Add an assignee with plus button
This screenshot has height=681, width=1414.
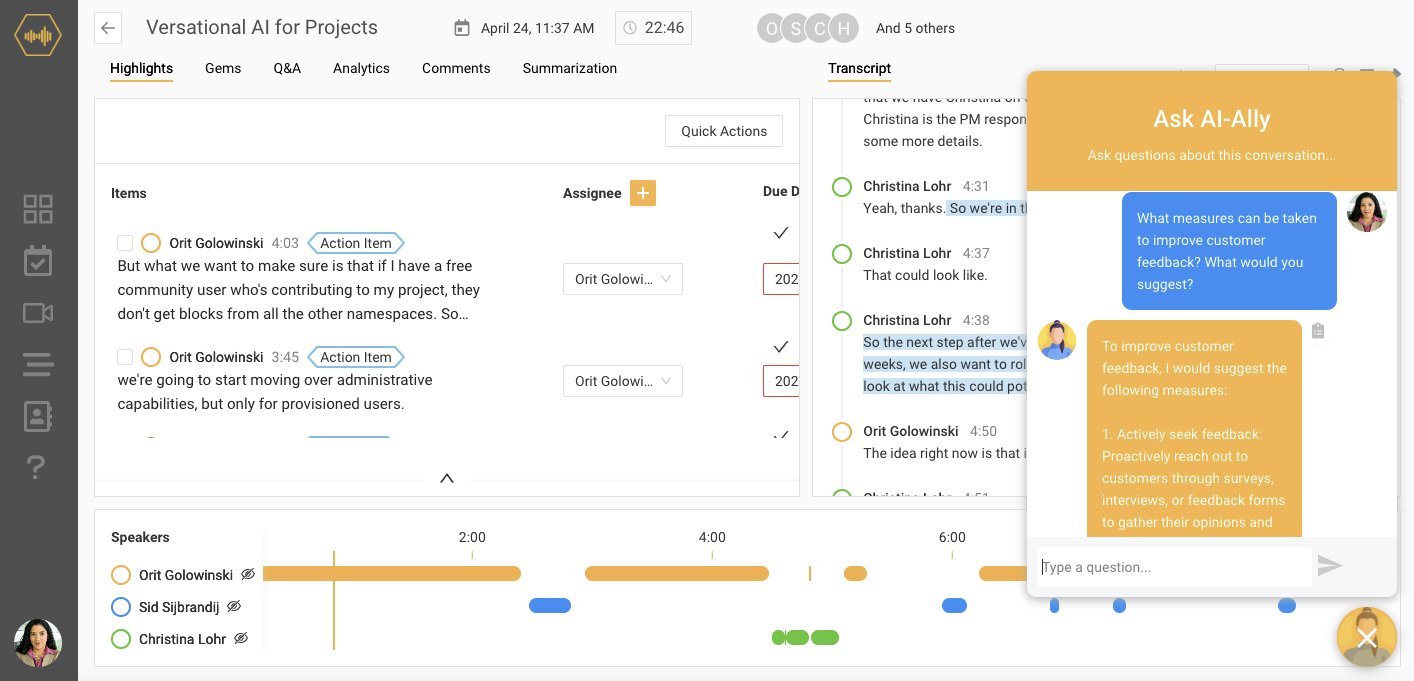643,193
